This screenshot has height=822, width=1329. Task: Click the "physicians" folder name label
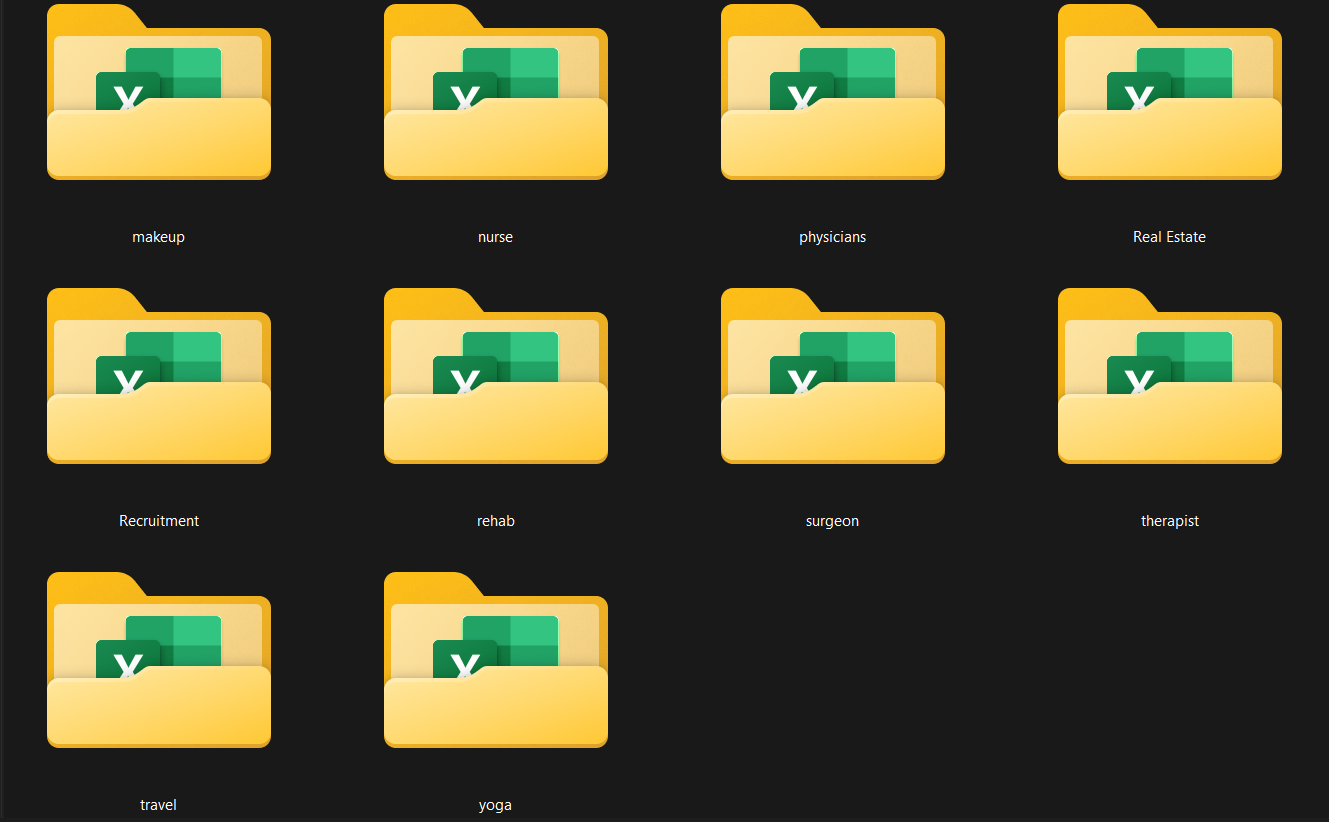tap(833, 237)
